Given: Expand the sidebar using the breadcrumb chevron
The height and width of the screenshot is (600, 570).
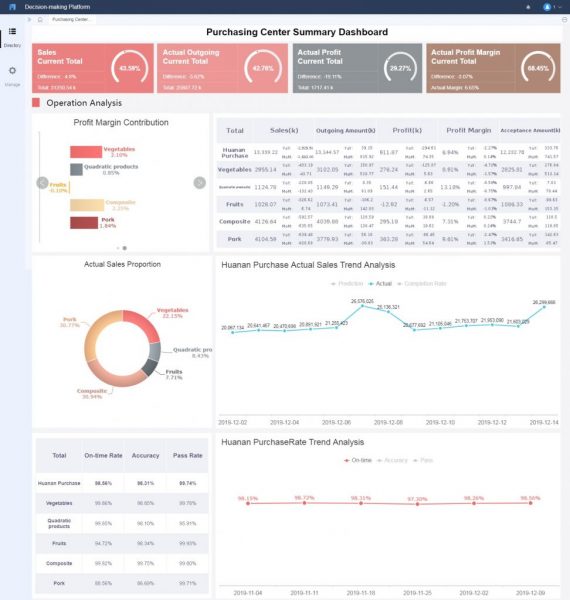Looking at the screenshot, I should [29, 19].
